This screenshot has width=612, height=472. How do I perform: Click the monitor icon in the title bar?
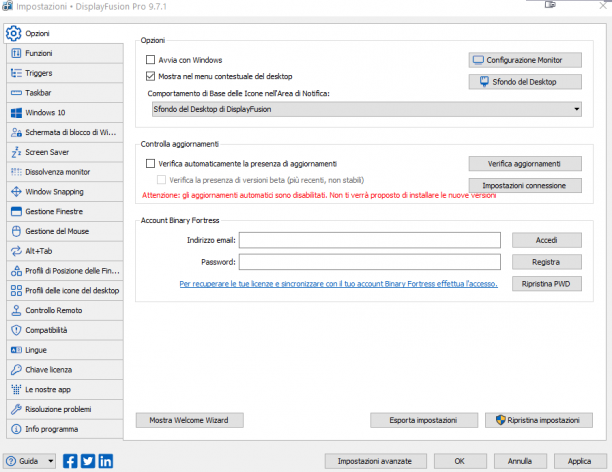(550, 5)
